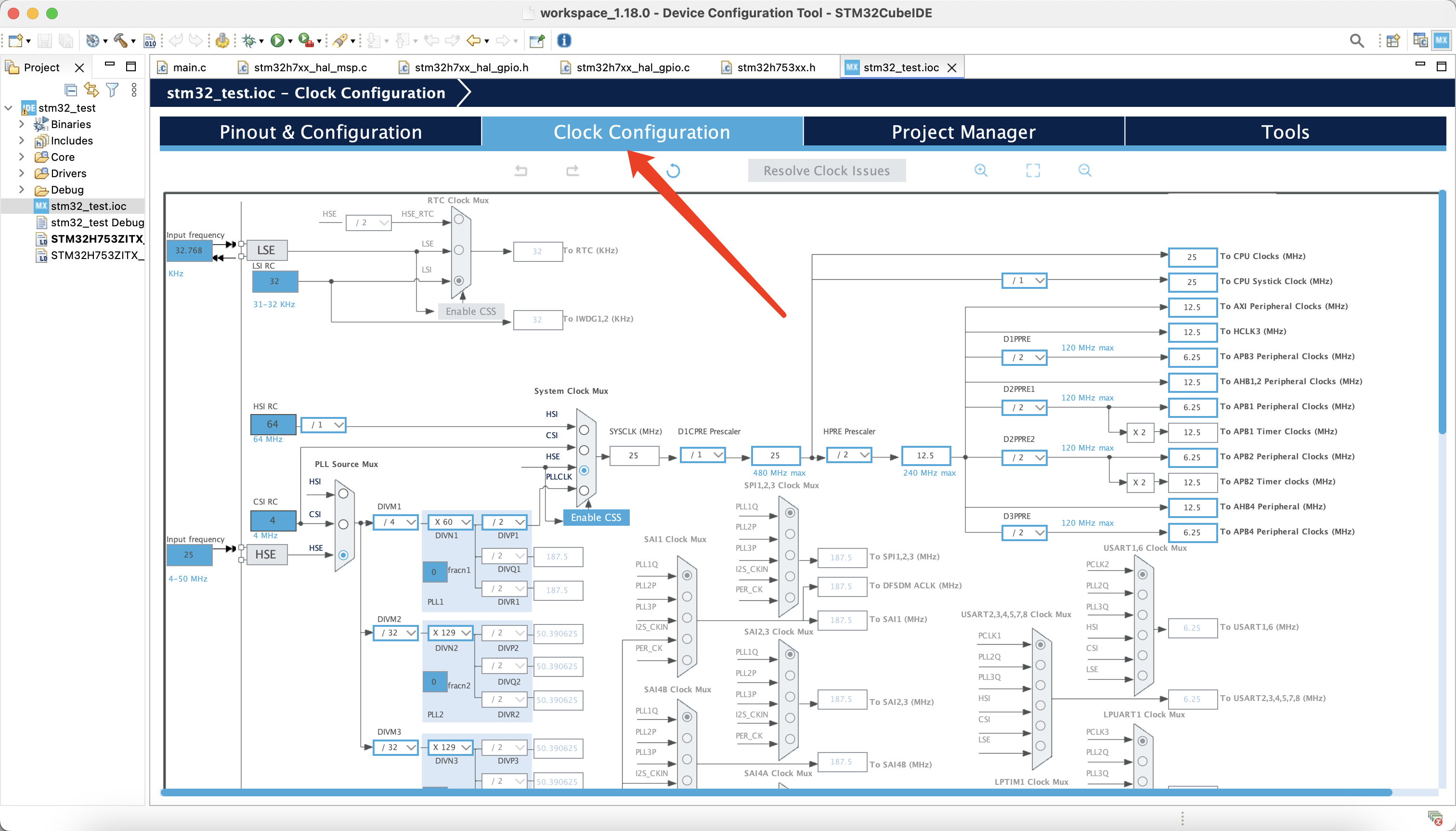Click the clock diagram undo icon
The image size is (1456, 831).
pos(520,170)
